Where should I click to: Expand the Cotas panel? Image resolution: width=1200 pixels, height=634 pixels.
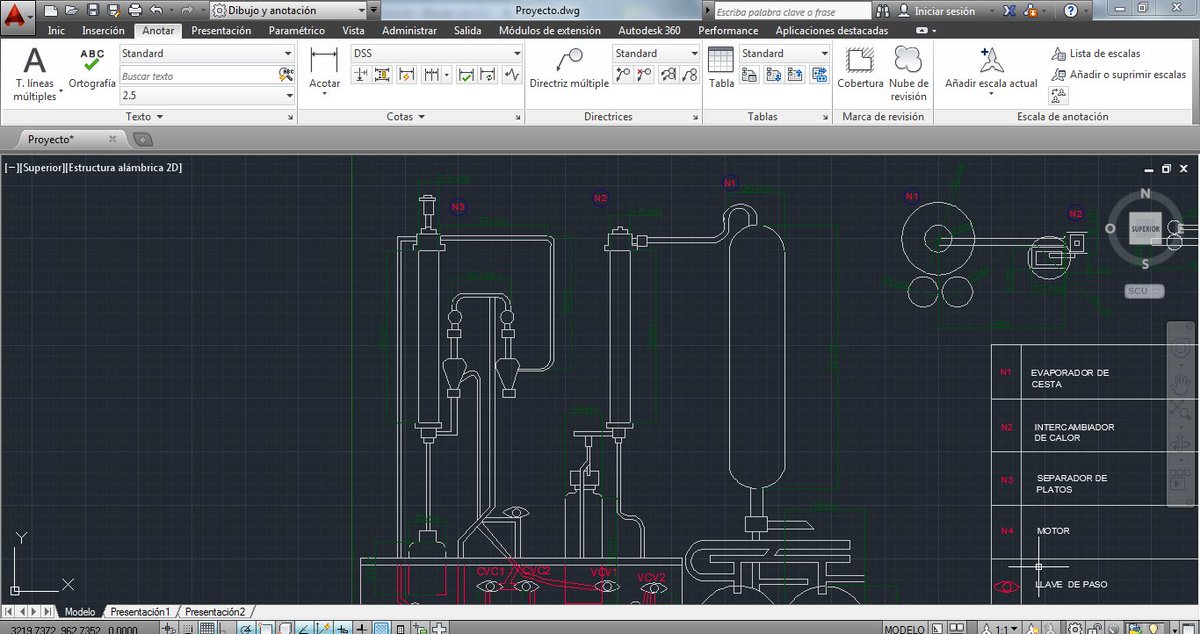pos(406,117)
